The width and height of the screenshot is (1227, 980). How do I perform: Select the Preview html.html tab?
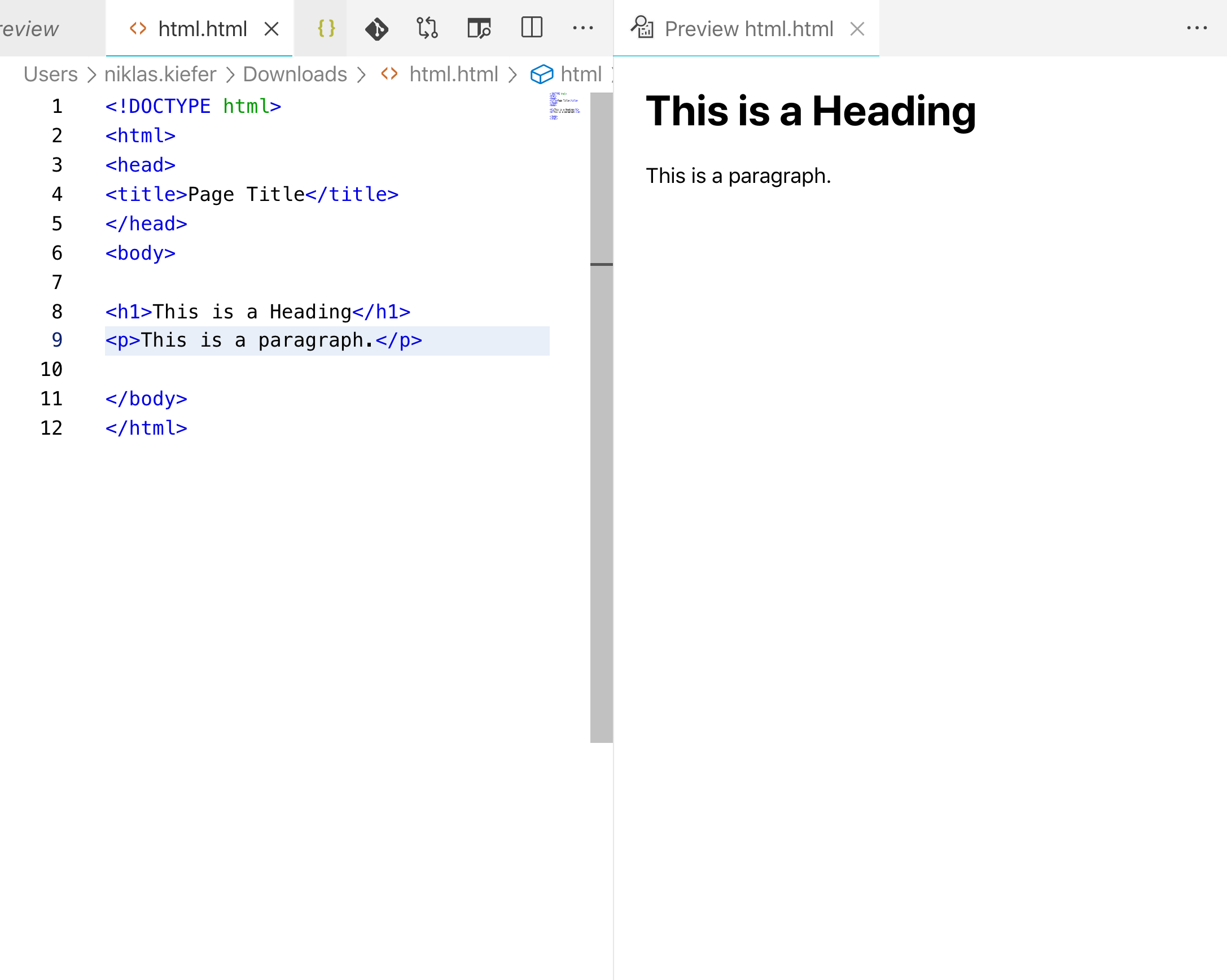click(x=748, y=28)
